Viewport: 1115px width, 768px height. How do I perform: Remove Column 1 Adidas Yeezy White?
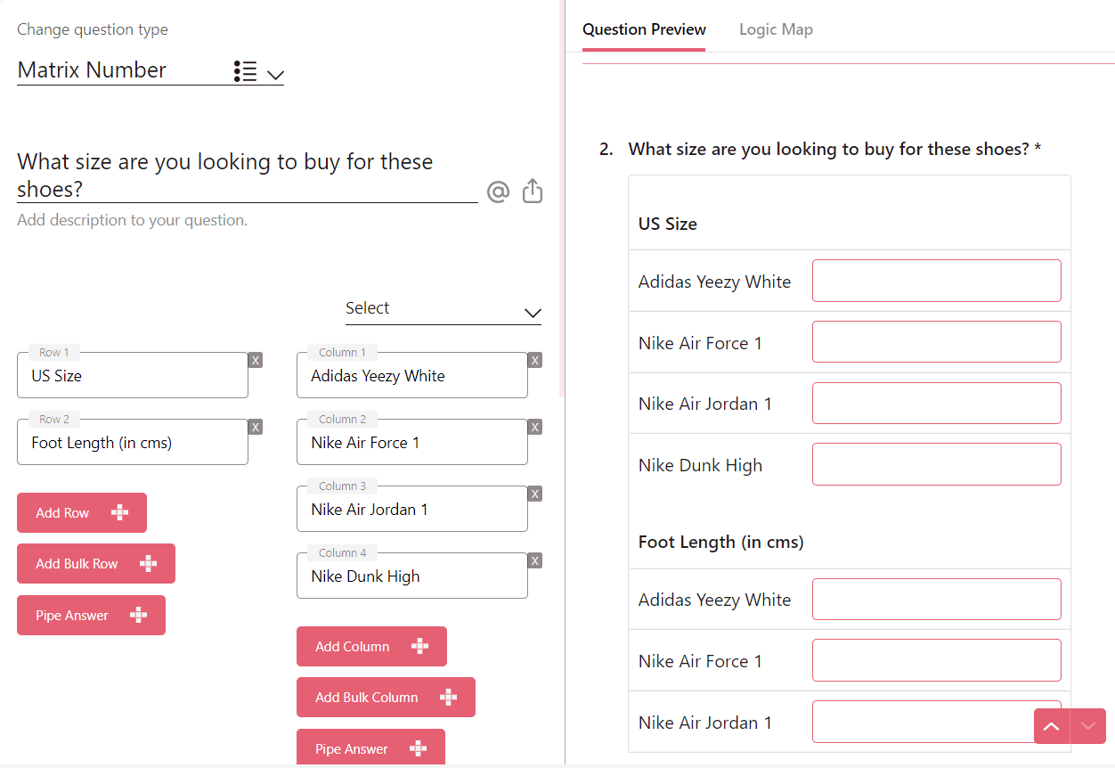pyautogui.click(x=535, y=360)
